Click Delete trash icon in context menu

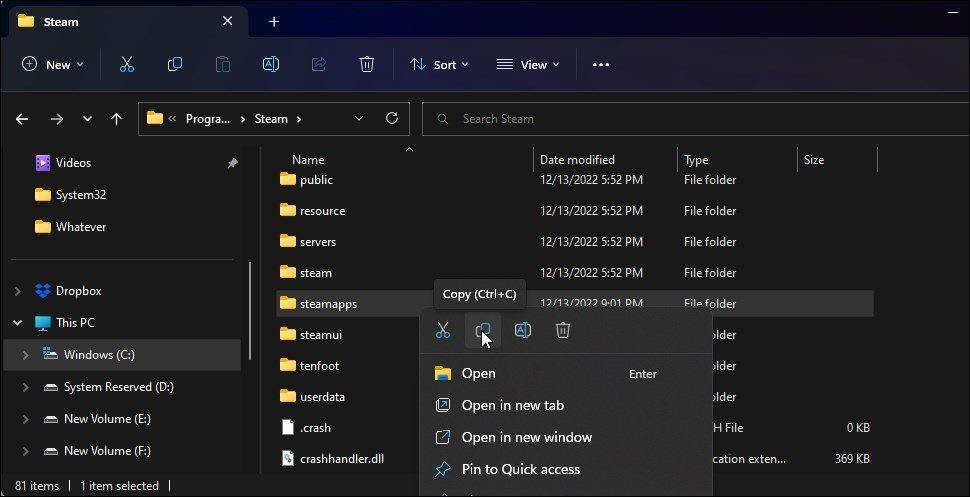click(562, 331)
